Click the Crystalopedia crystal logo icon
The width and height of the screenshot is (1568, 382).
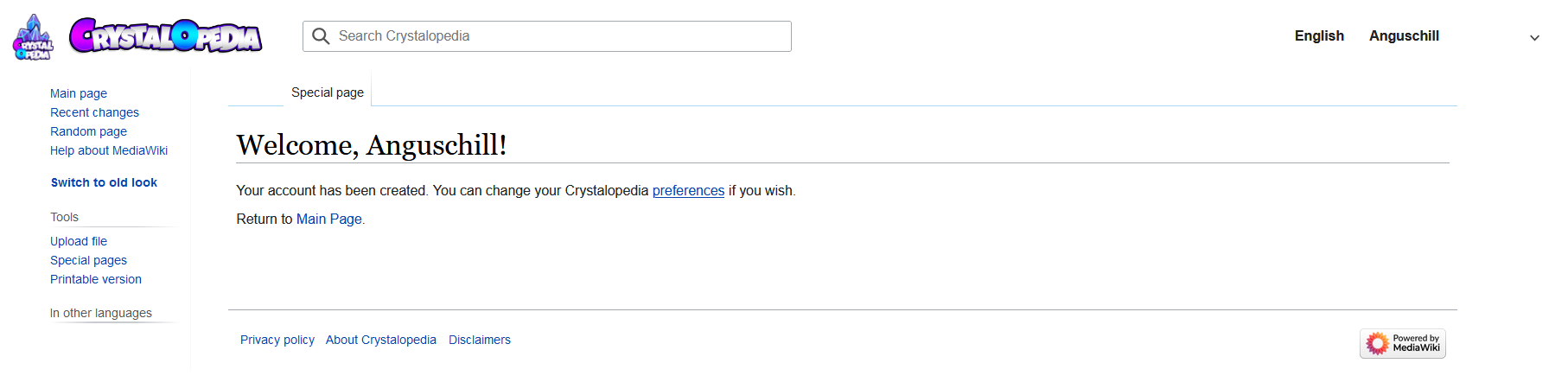[x=33, y=37]
